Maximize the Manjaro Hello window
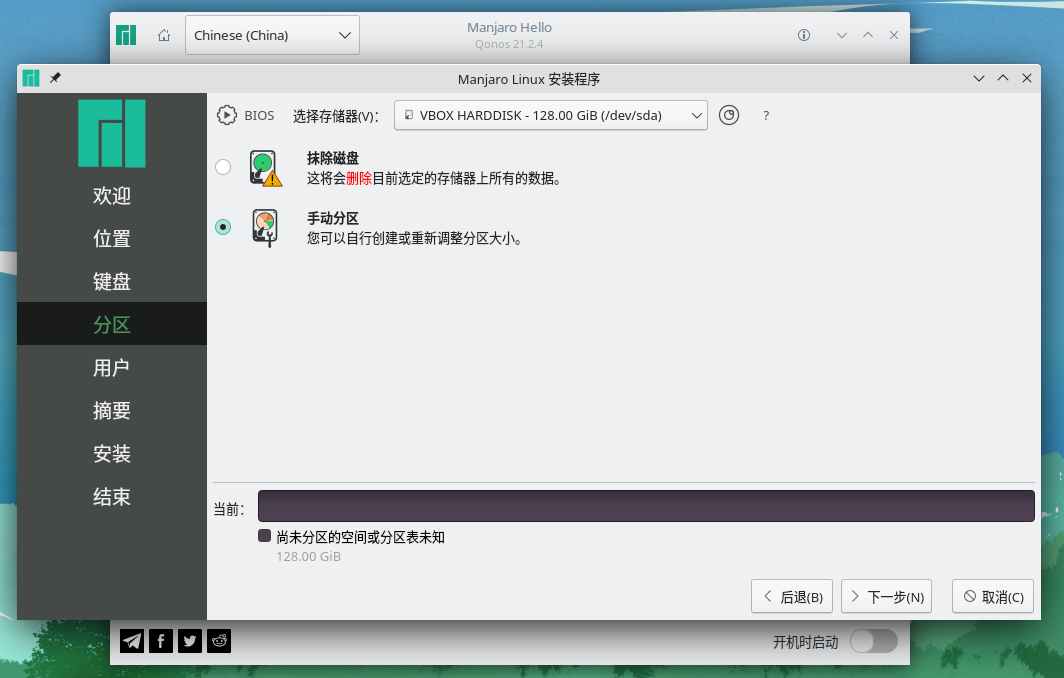The width and height of the screenshot is (1064, 678). pos(868,35)
